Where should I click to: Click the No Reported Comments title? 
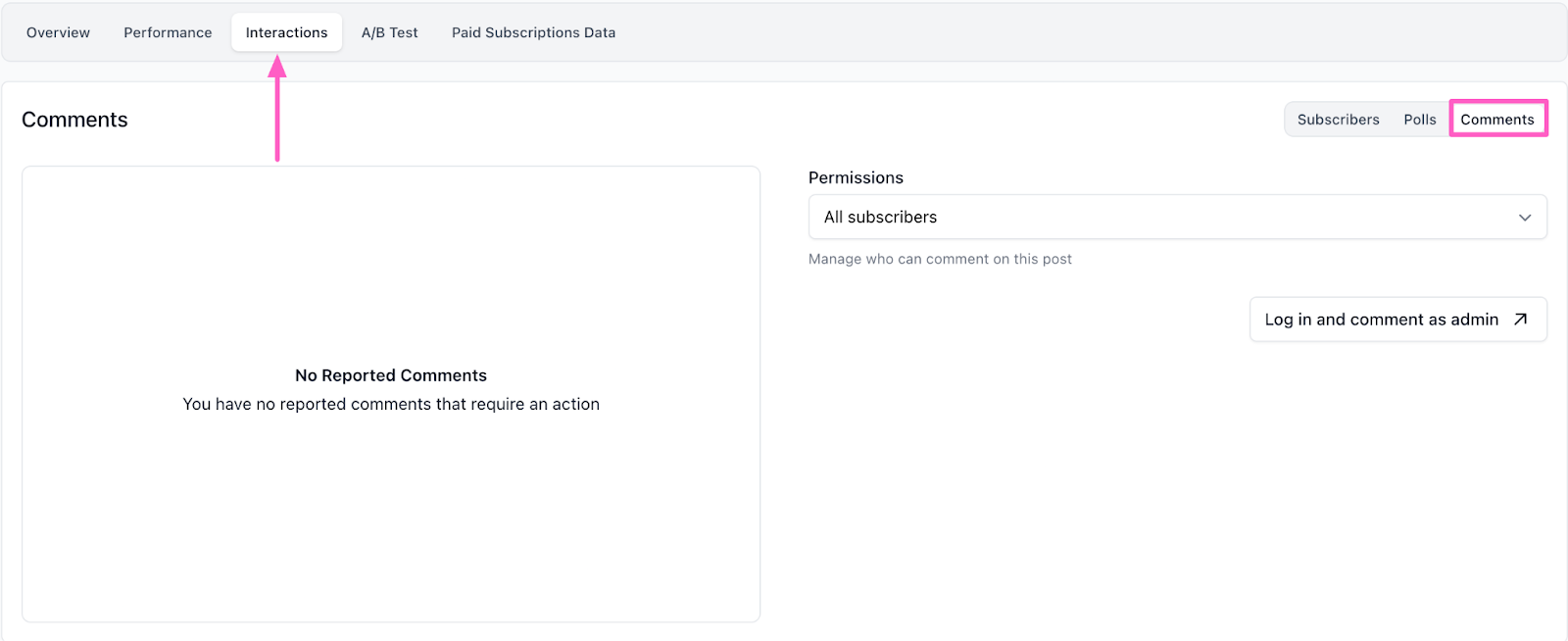pos(390,375)
